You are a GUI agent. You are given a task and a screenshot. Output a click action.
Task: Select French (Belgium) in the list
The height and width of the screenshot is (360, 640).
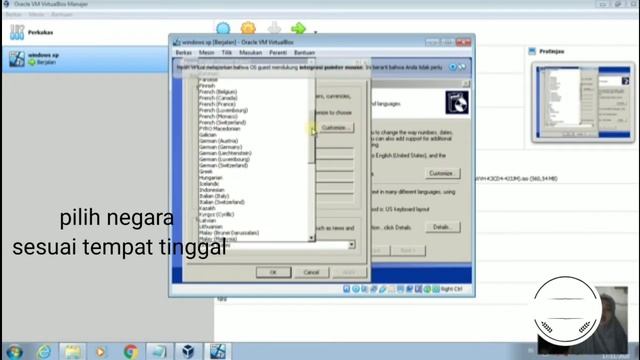pos(218,92)
